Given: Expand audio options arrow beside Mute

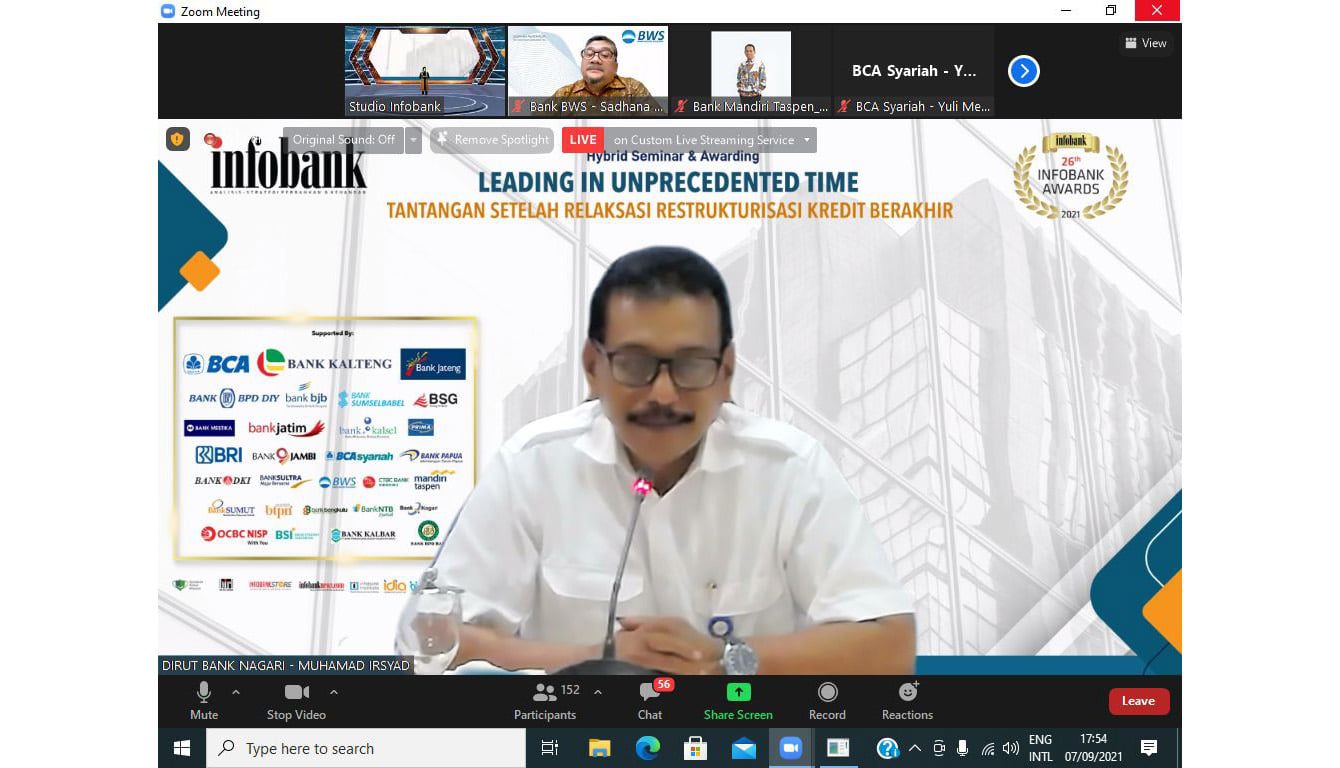Looking at the screenshot, I should (x=236, y=692).
